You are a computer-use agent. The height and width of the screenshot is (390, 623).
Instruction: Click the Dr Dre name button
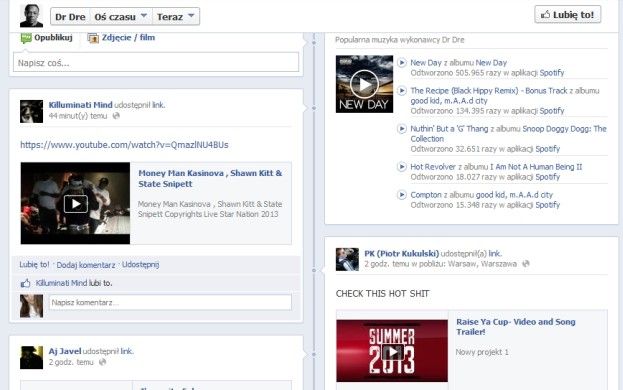70,17
